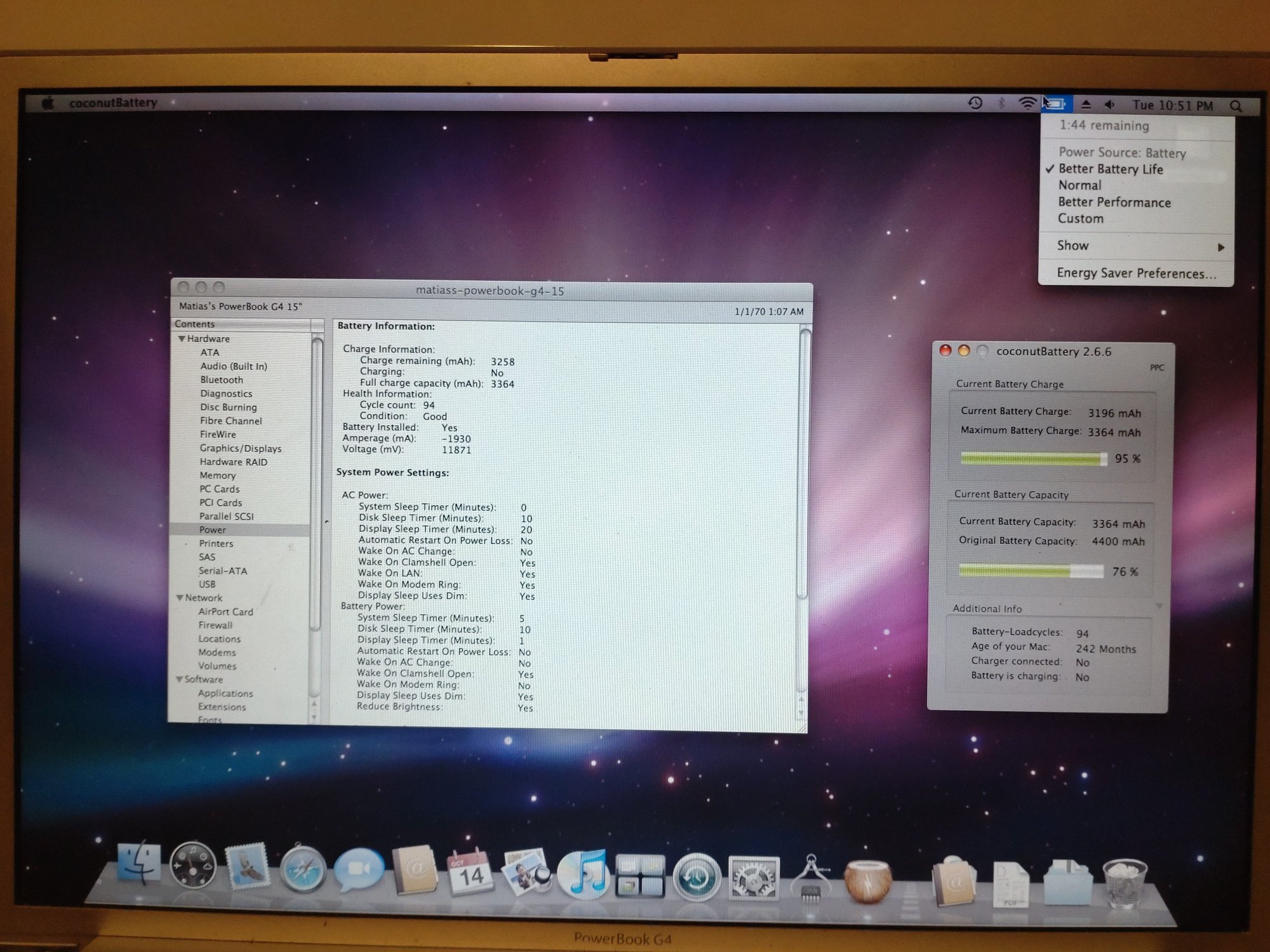This screenshot has height=952, width=1270.
Task: Expand the Show submenu
Action: 1136,246
